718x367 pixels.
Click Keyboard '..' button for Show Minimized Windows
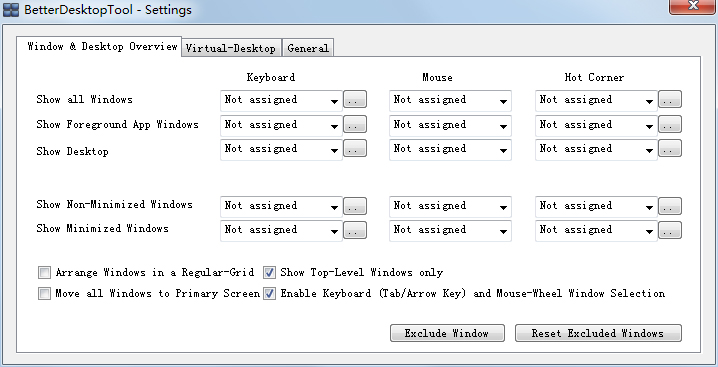click(x=355, y=230)
